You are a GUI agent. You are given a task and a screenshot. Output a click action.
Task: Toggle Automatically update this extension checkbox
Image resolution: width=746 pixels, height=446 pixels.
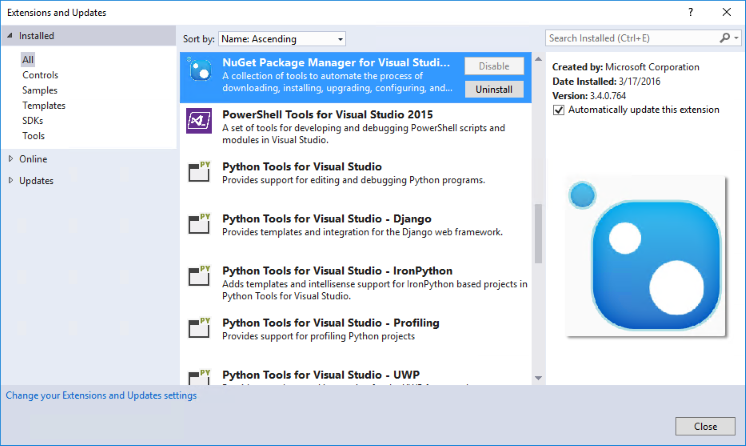pyautogui.click(x=559, y=110)
